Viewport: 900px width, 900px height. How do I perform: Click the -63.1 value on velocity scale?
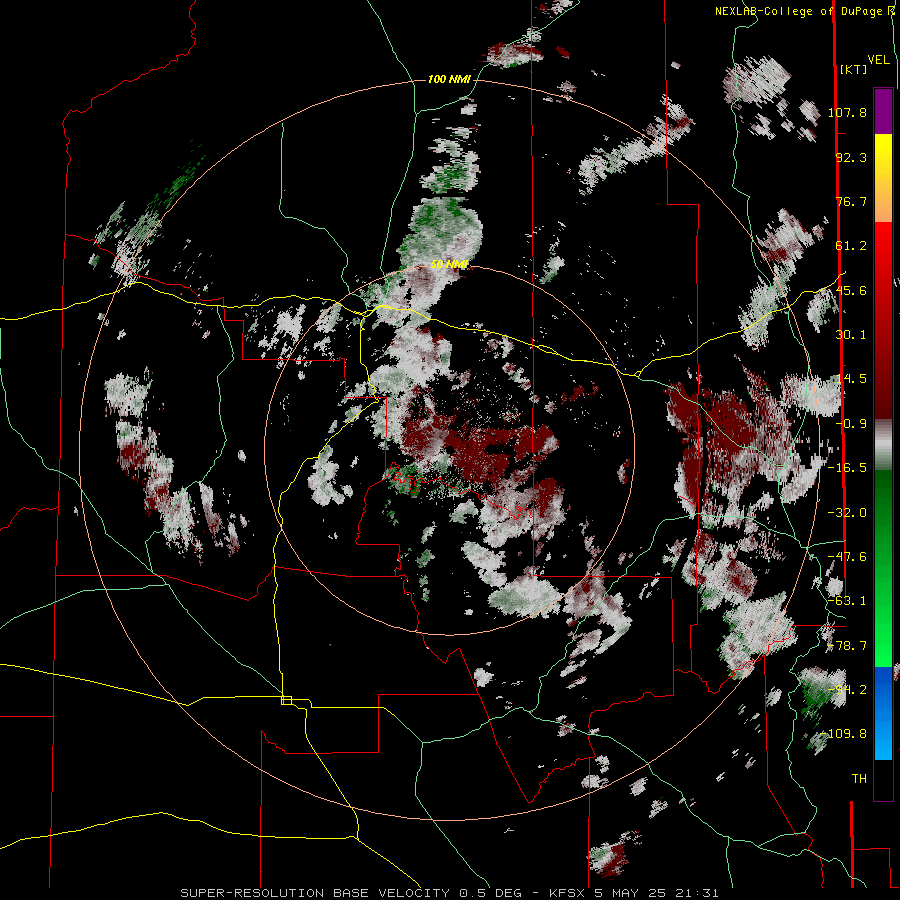847,601
